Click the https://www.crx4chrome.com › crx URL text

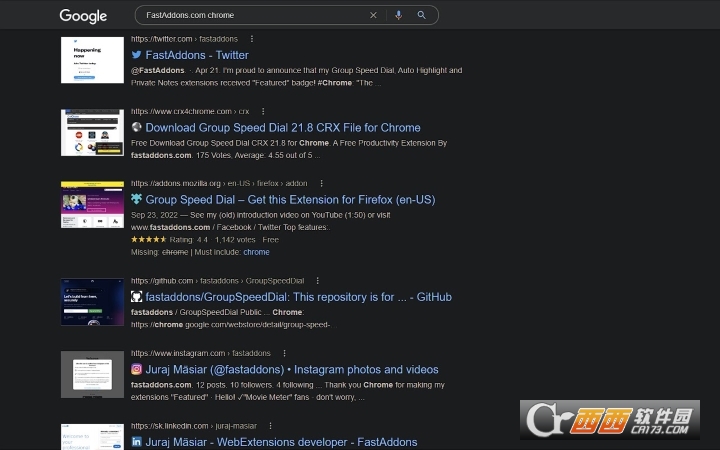click(190, 112)
